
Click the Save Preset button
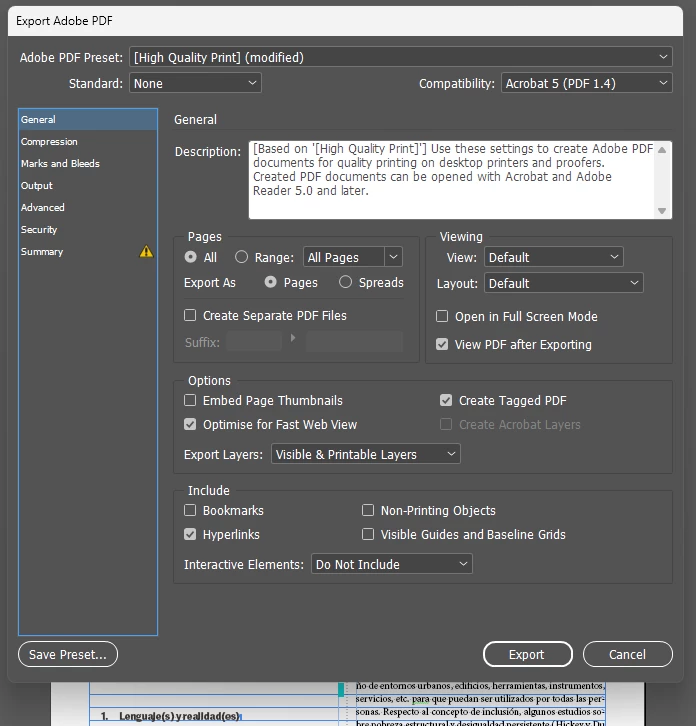[x=68, y=654]
